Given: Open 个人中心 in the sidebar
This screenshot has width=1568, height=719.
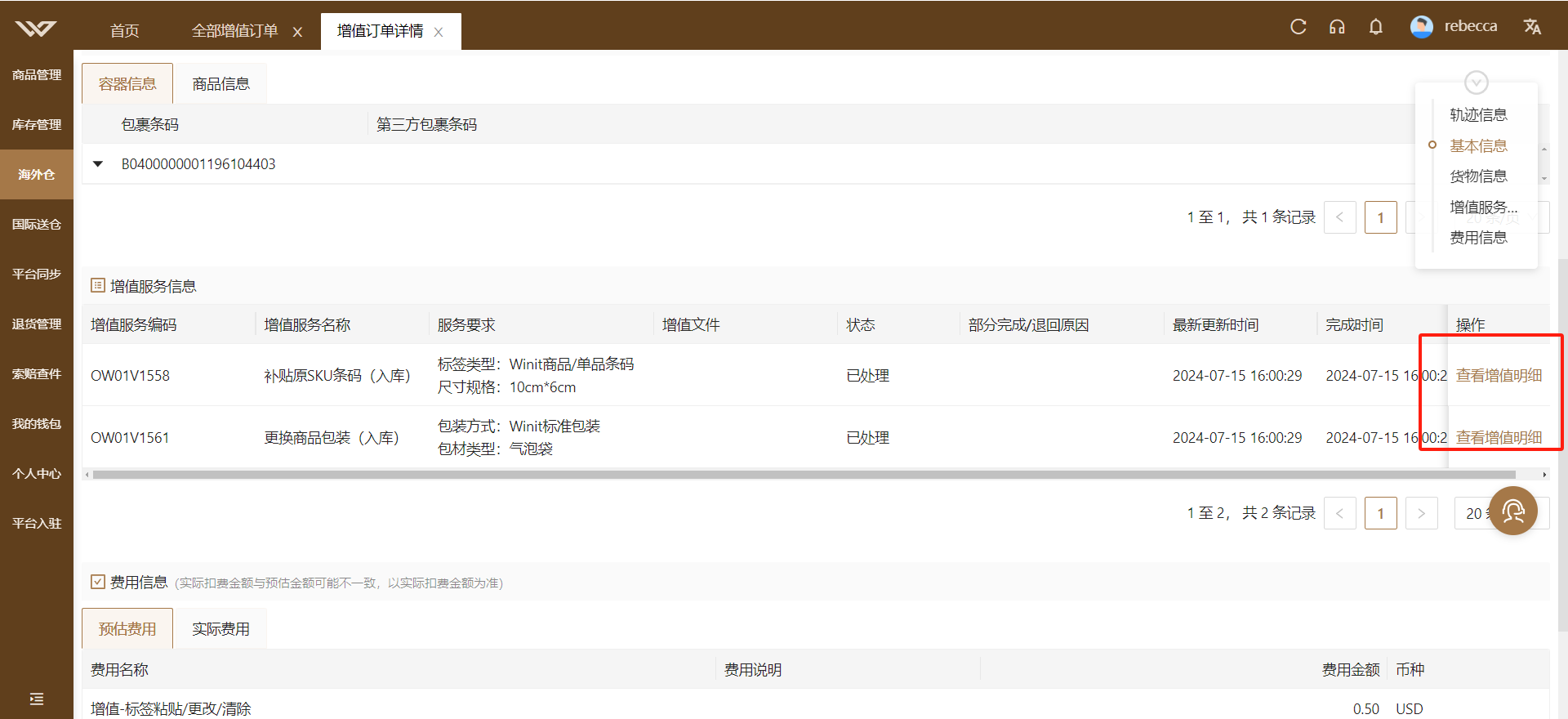Looking at the screenshot, I should tap(37, 474).
